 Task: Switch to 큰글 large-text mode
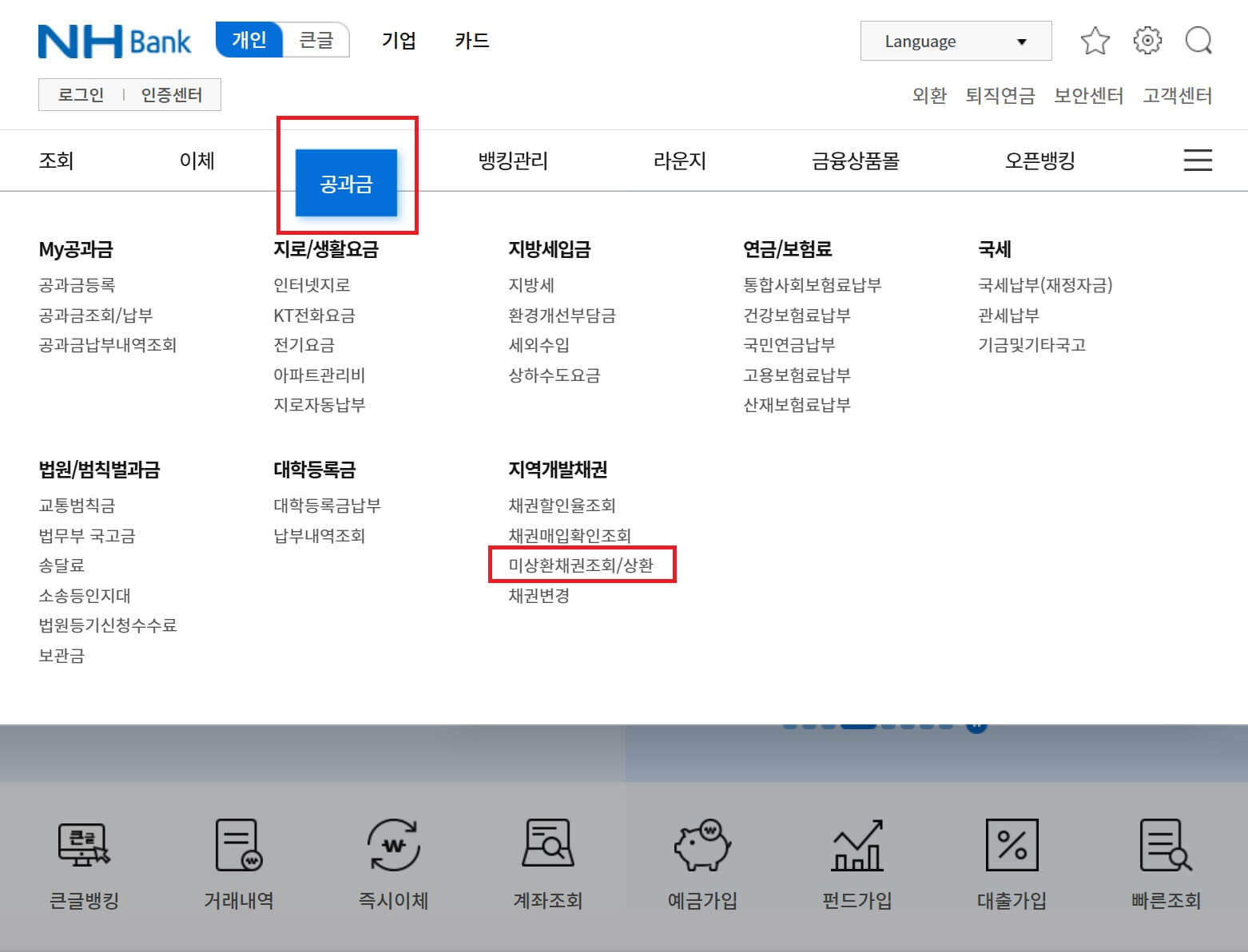pos(316,41)
